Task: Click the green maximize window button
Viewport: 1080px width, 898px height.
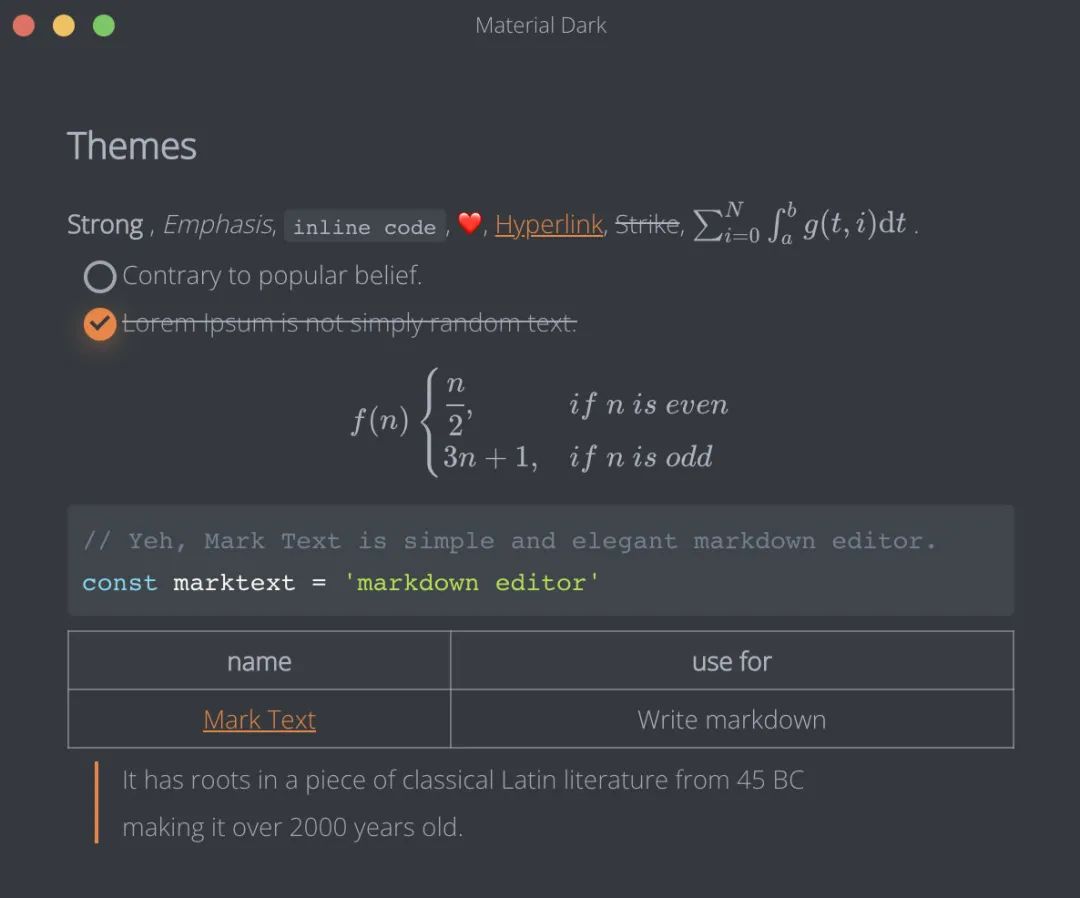Action: [x=104, y=26]
